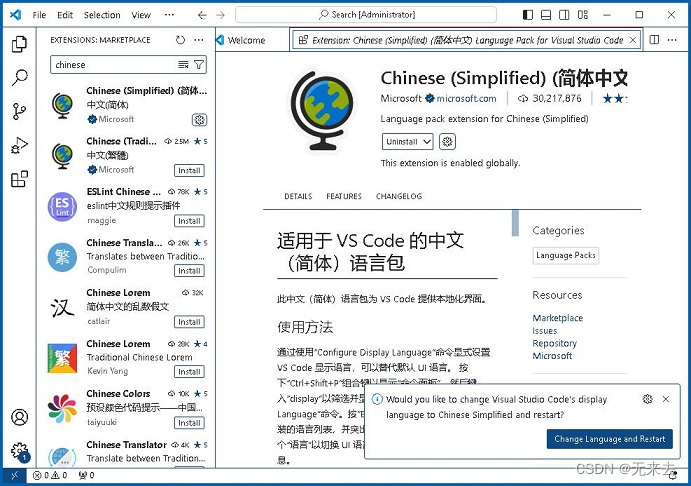
Task: Click the Search [Administrator] command center
Action: point(366,15)
